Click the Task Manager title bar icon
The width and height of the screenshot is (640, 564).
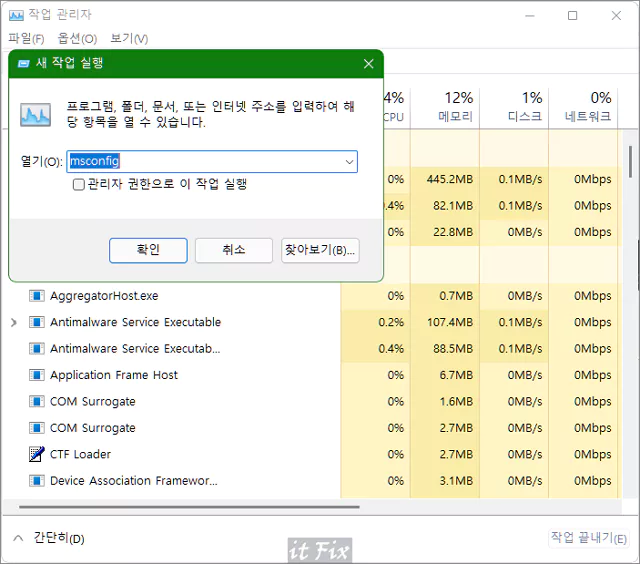pyautogui.click(x=16, y=16)
